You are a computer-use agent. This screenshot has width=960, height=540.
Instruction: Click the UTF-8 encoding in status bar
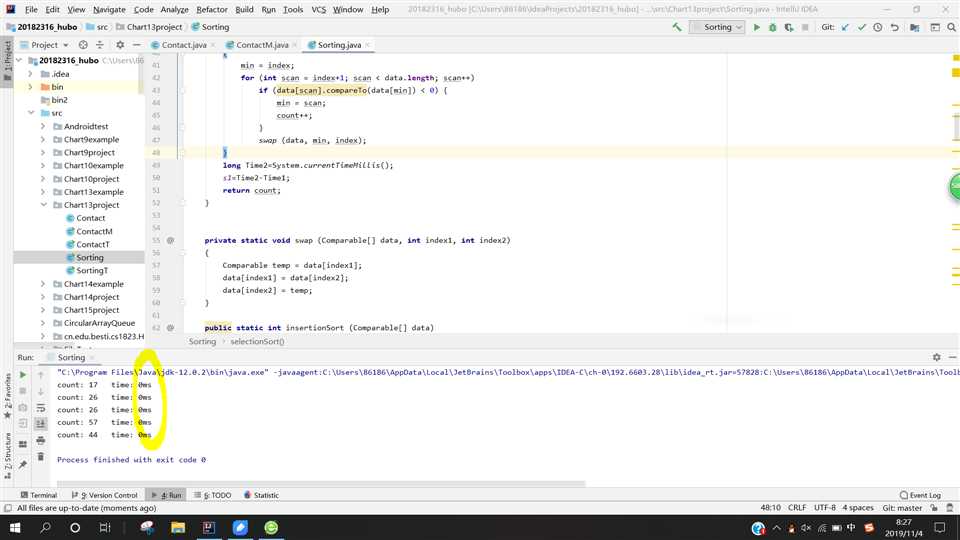pos(825,508)
